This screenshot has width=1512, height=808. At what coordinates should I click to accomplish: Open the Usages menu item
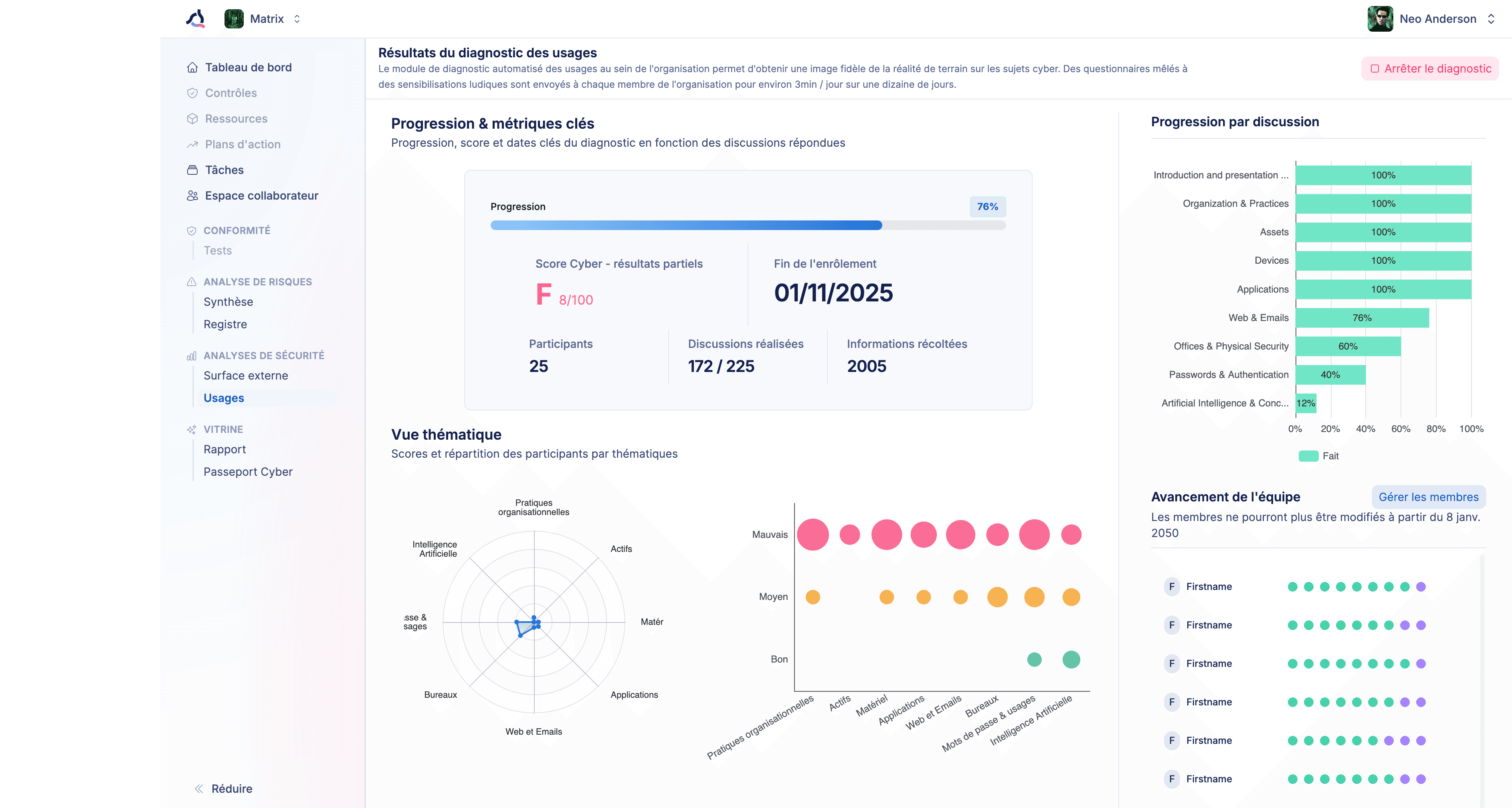(224, 398)
